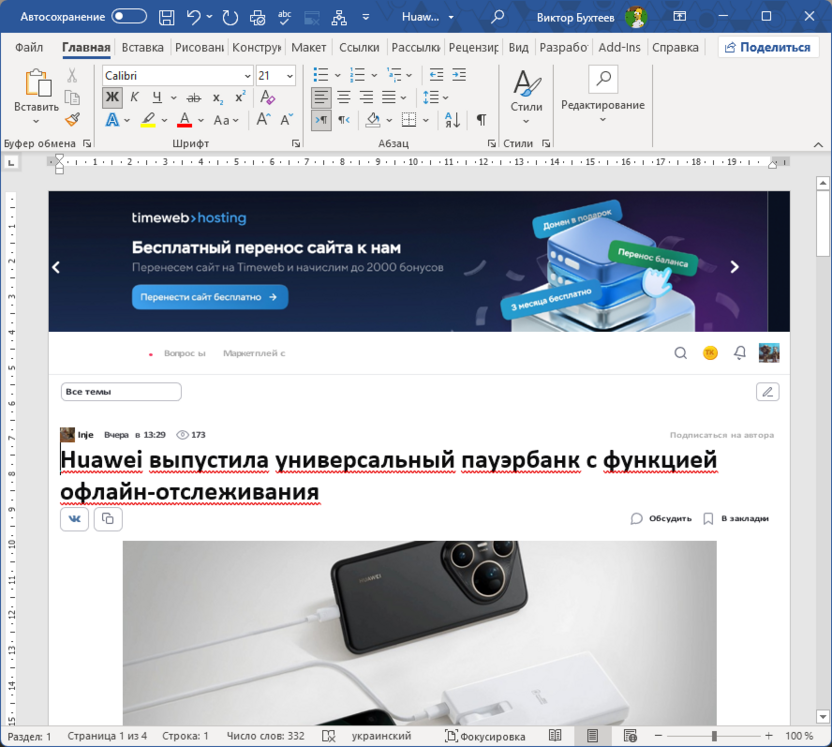Screen dimensions: 832x747
Task: Apply the red font color swatch
Action: coord(184,120)
